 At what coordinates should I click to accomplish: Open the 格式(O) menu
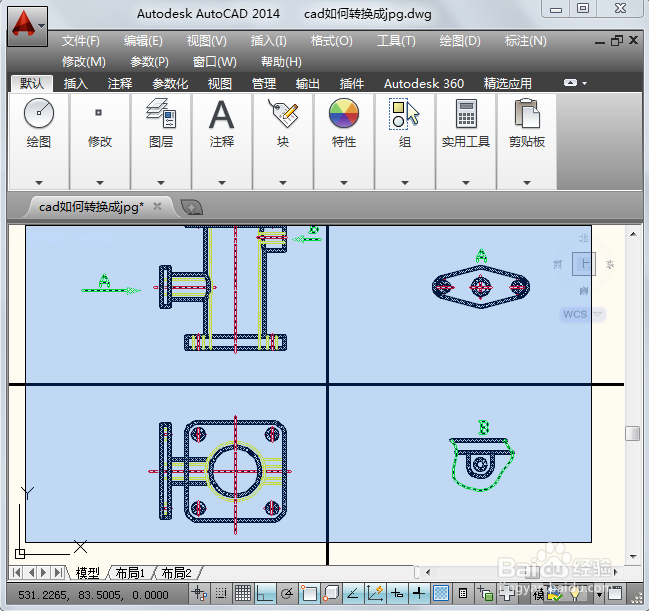pos(332,41)
